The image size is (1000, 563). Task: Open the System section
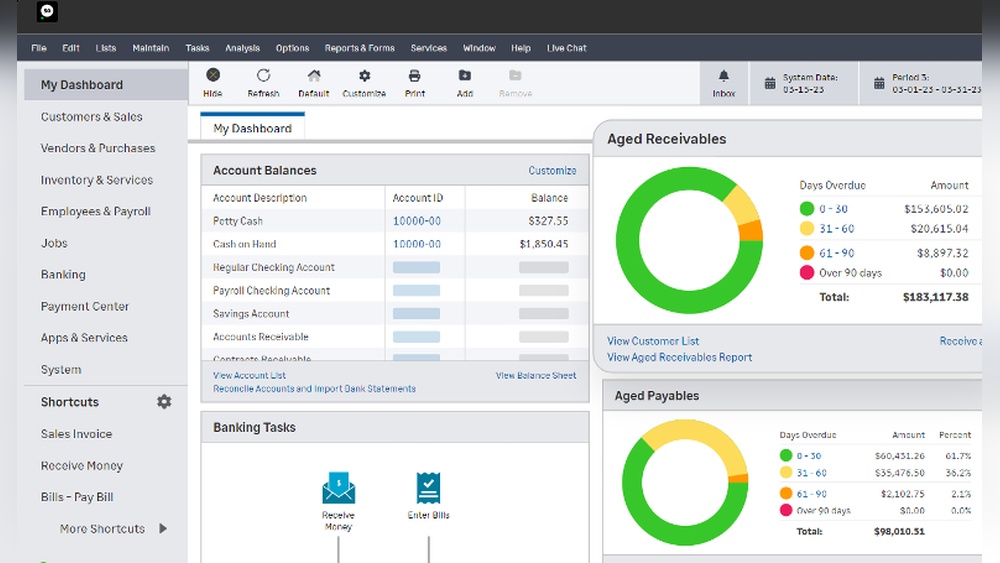tap(61, 369)
